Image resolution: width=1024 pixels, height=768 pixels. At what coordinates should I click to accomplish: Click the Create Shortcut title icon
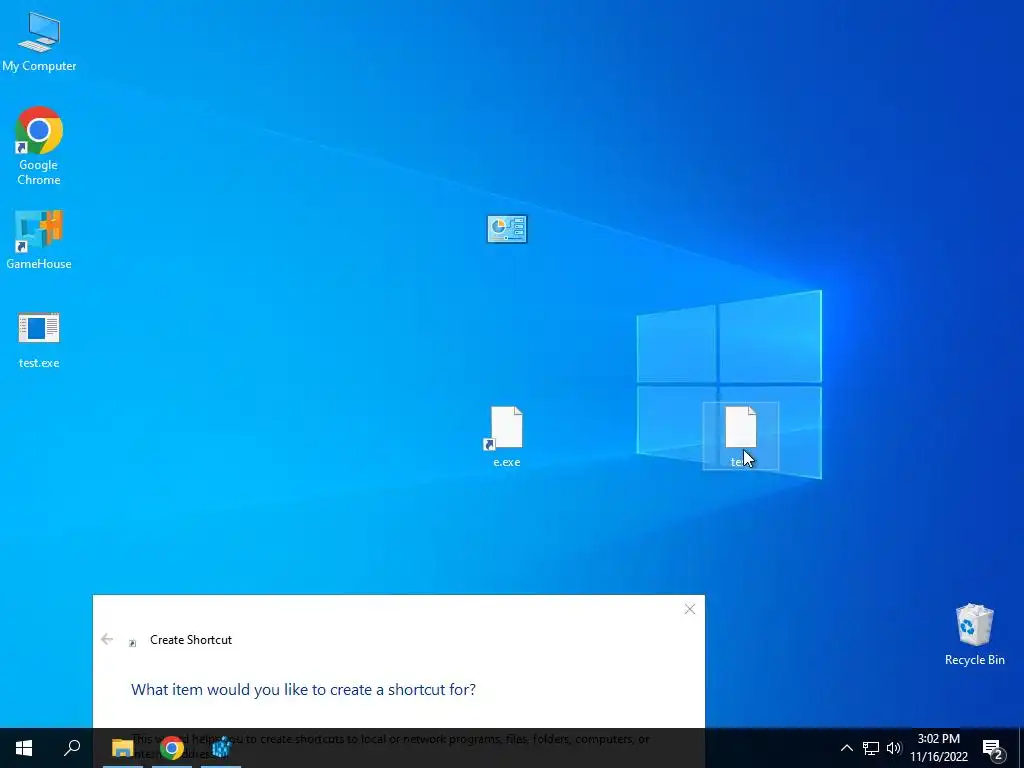(x=132, y=643)
